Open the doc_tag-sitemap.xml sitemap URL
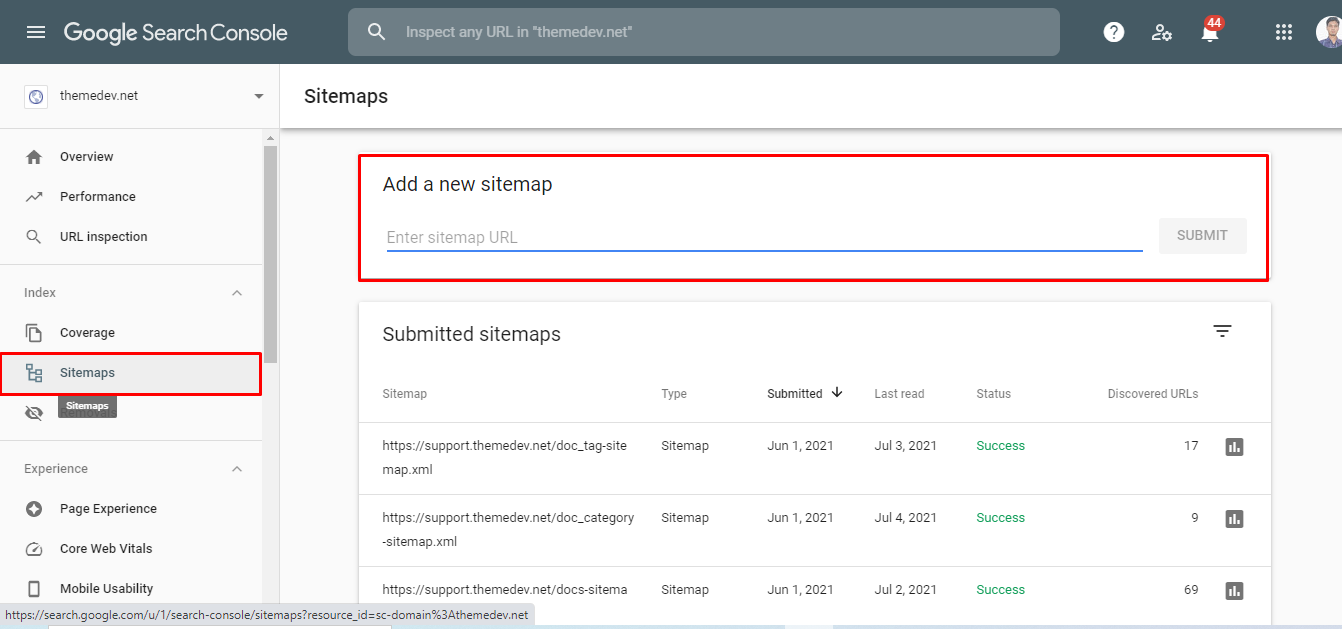The width and height of the screenshot is (1342, 629). 505,458
